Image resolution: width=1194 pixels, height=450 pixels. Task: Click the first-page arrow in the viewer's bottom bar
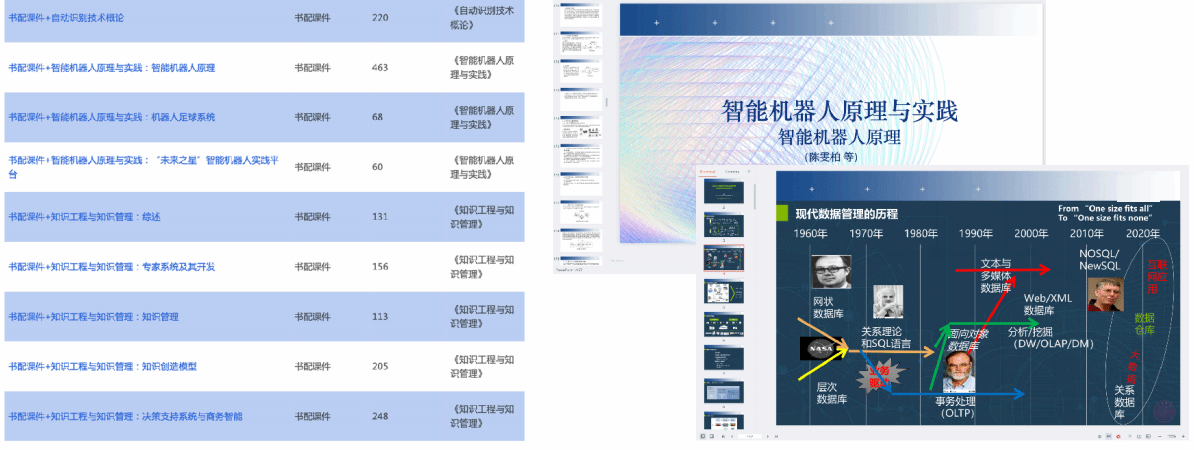click(721, 437)
